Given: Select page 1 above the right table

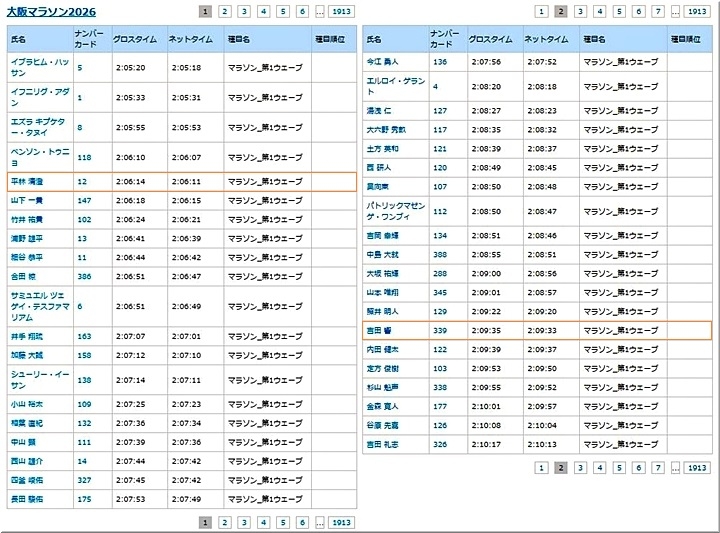Looking at the screenshot, I should 541,12.
